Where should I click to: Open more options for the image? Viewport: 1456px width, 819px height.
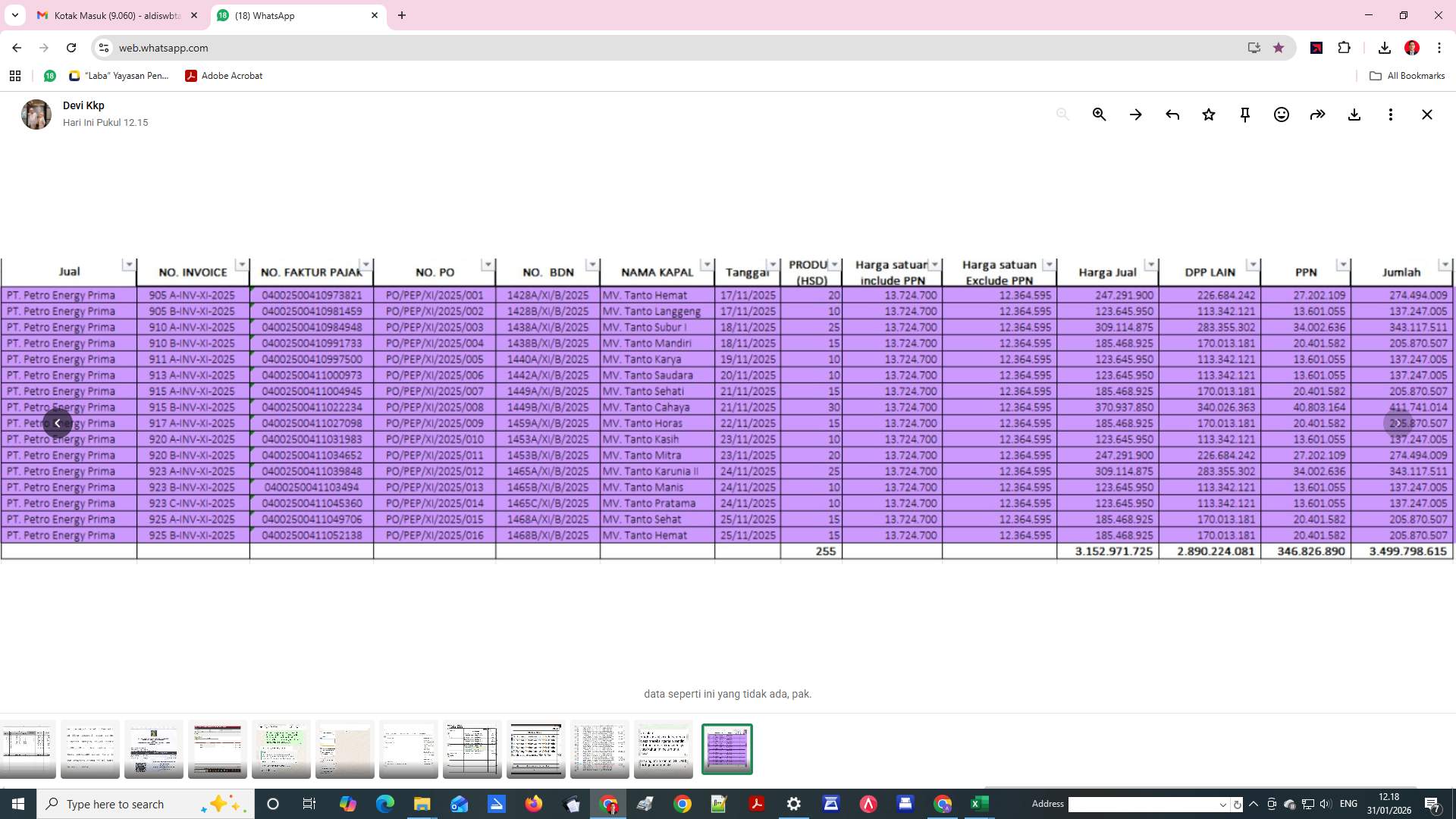point(1391,115)
